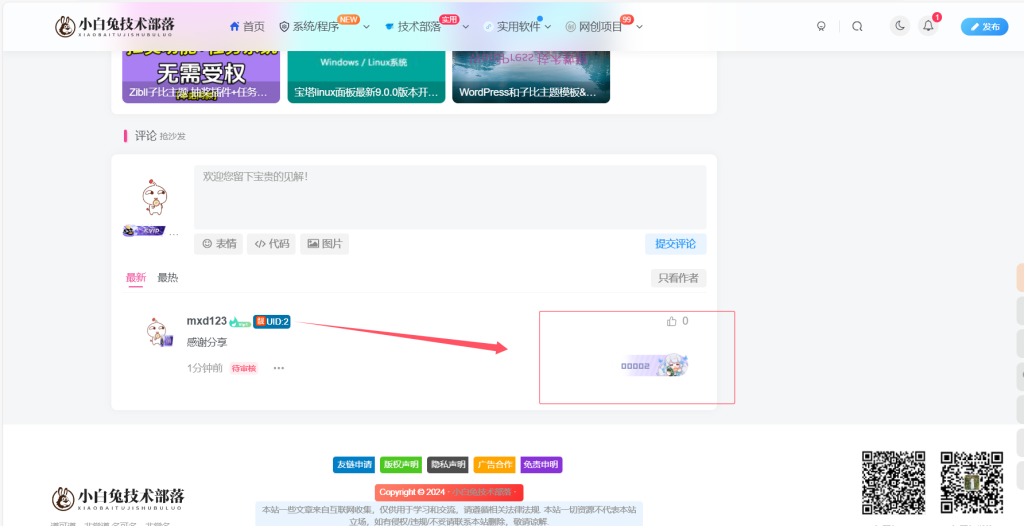The image size is (1024, 526).
Task: Click the mxd123 commenter avatar
Action: (x=159, y=331)
